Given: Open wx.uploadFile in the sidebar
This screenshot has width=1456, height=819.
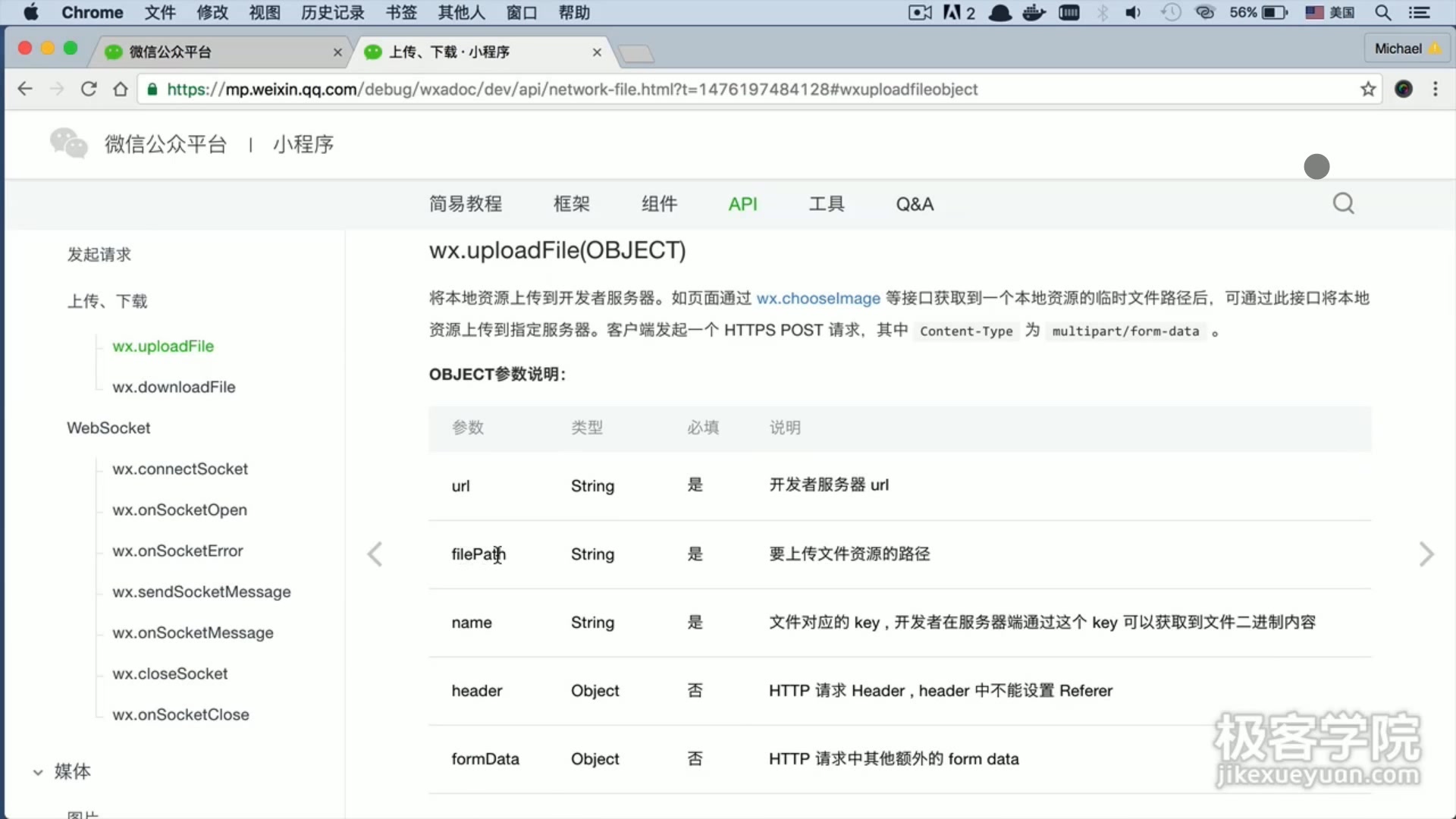Looking at the screenshot, I should [x=163, y=346].
